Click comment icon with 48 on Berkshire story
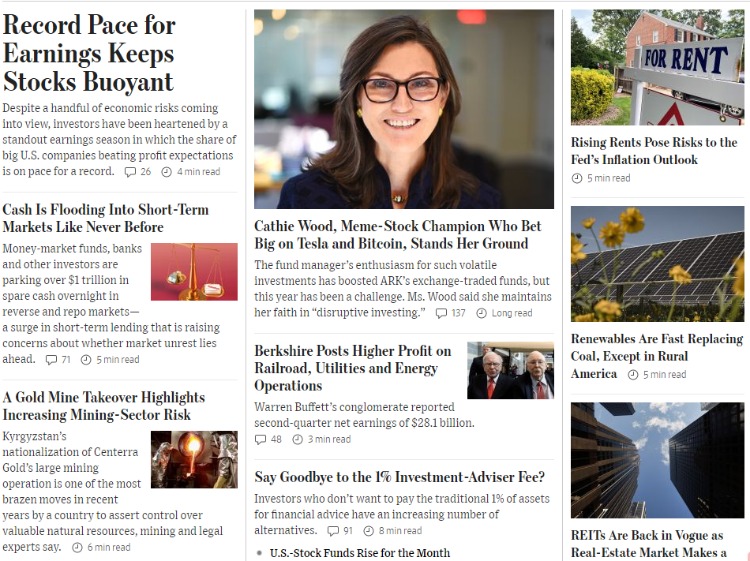 (x=260, y=439)
